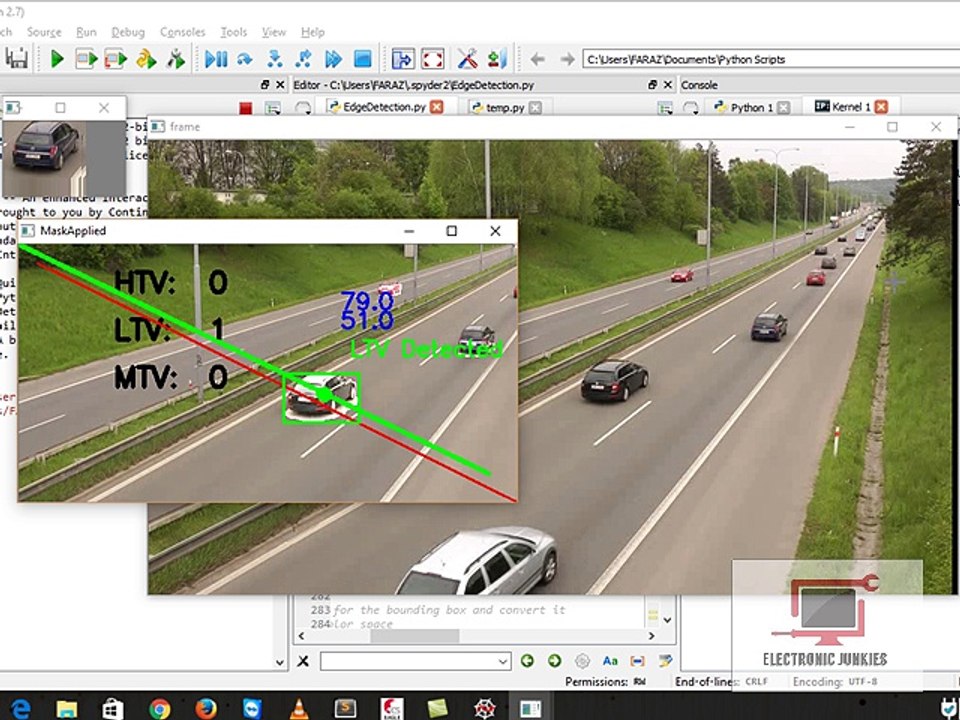Screen dimensions: 960x720
Task: Open the PYTHONPATH manager icon
Action: (x=497, y=59)
